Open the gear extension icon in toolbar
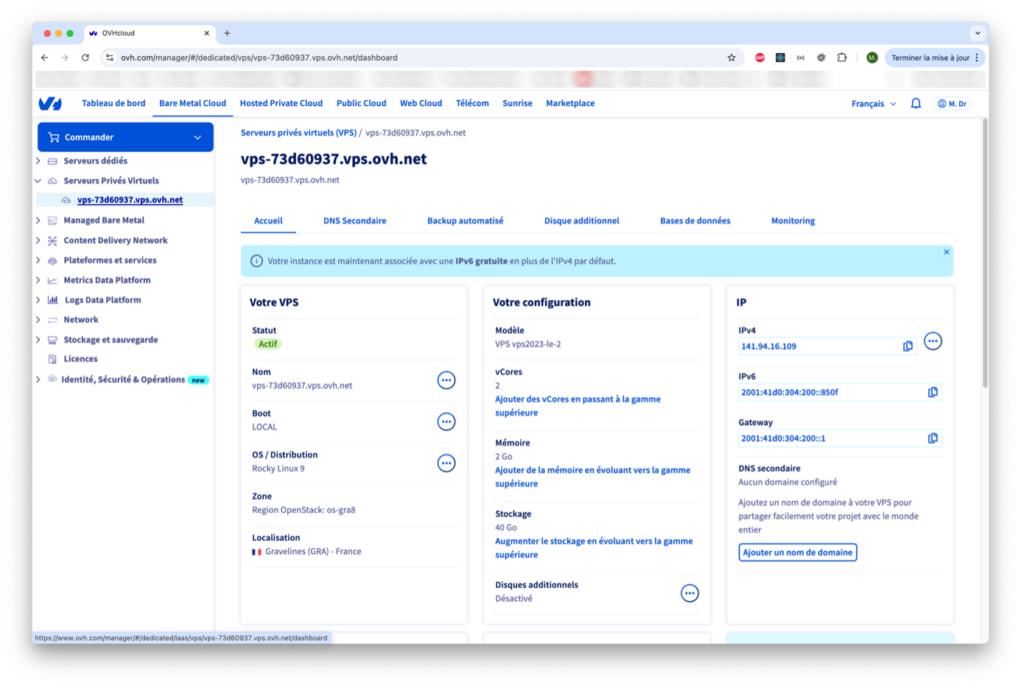 (821, 57)
